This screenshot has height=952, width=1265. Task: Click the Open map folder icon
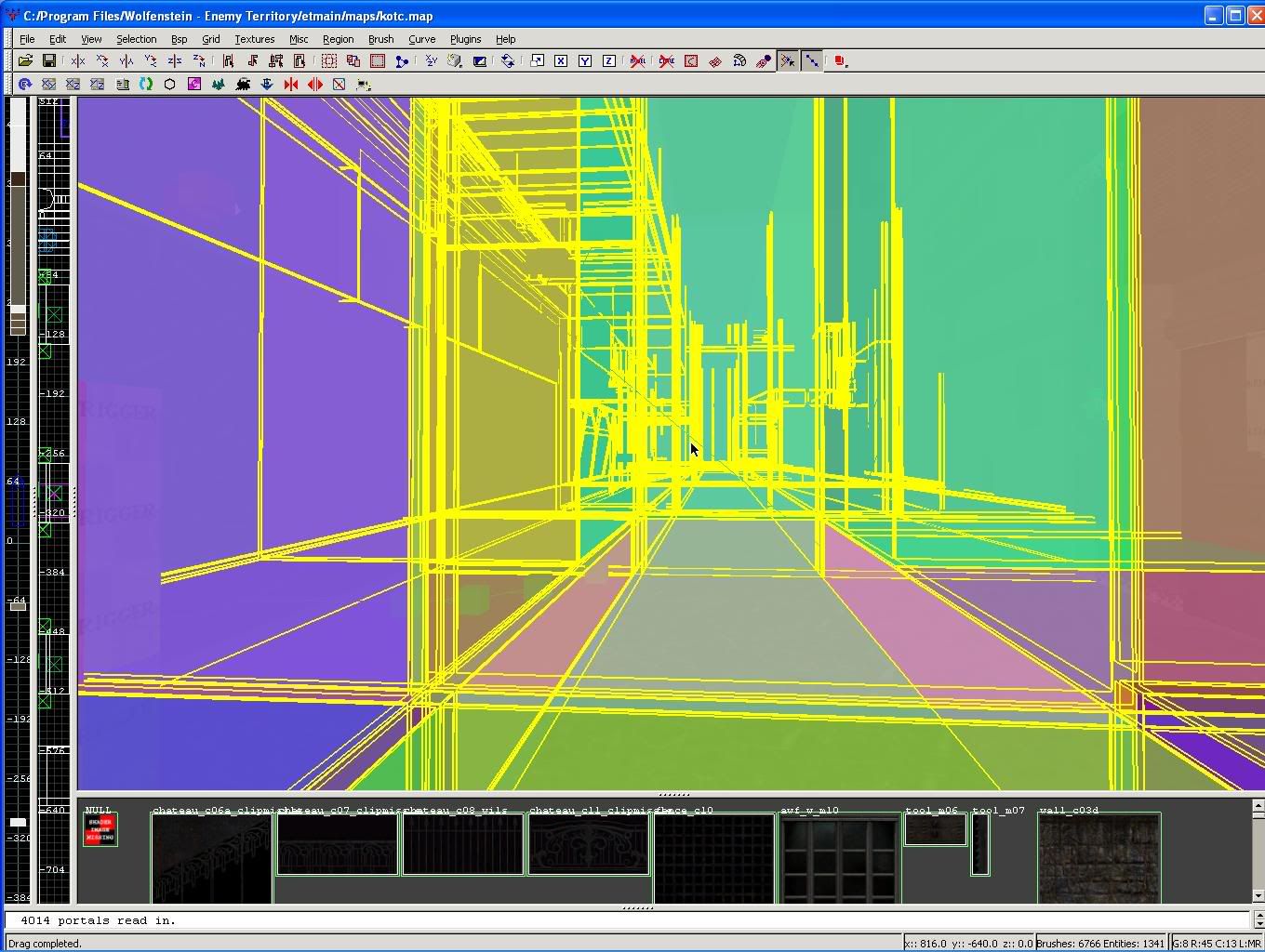(25, 61)
